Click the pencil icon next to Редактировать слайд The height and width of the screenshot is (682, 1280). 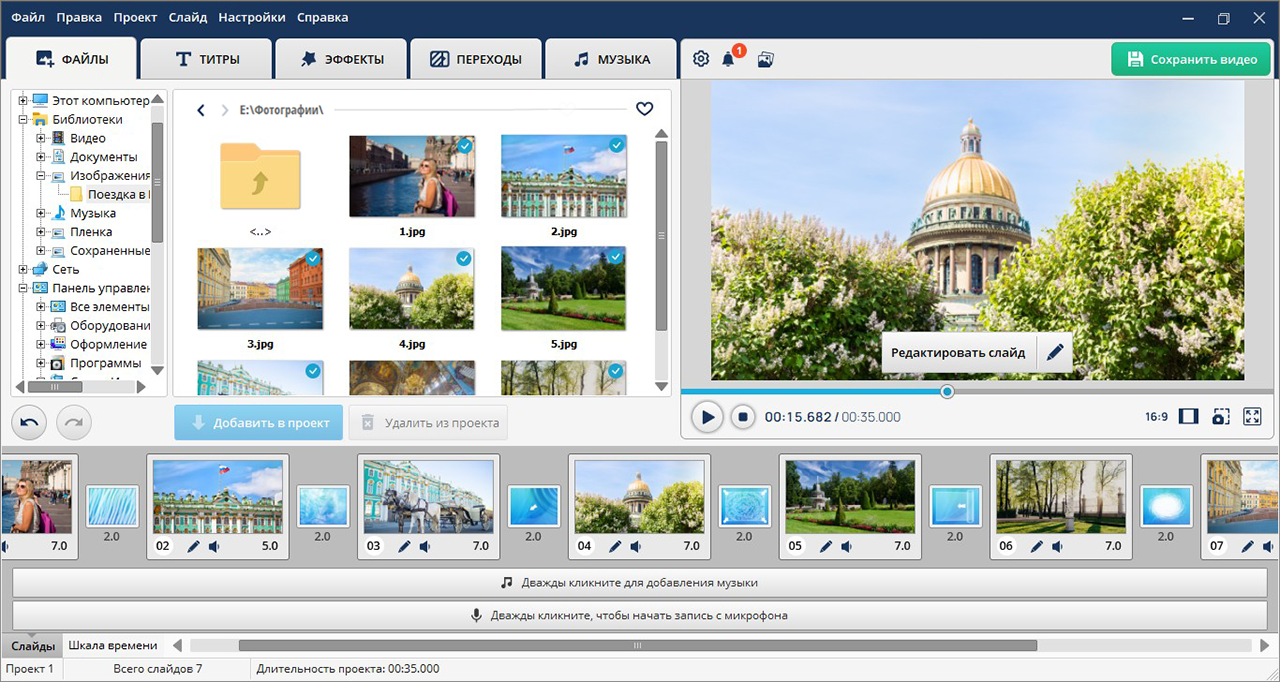coord(1054,353)
